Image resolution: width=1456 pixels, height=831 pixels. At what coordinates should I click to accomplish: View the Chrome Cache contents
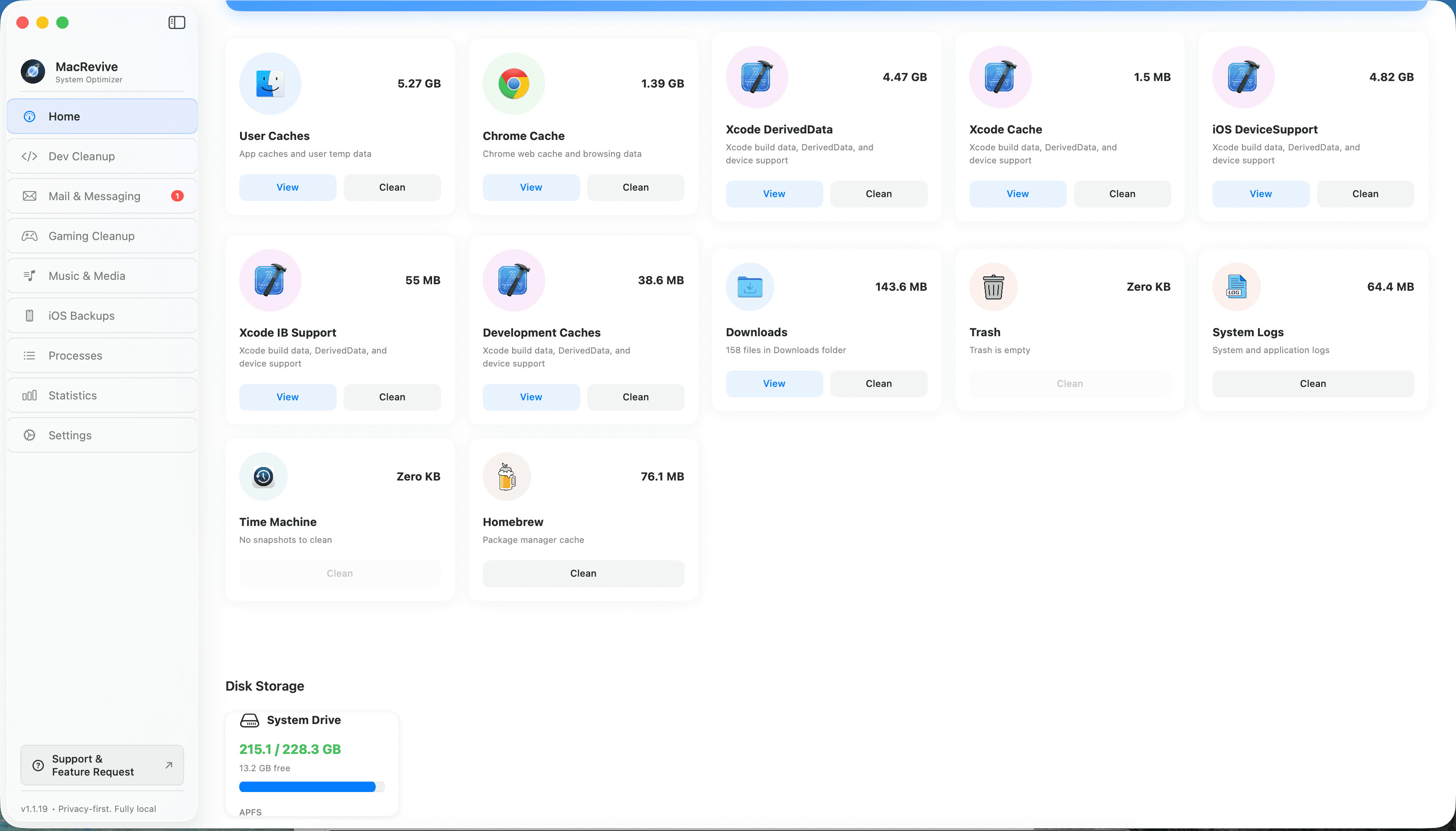click(x=531, y=187)
